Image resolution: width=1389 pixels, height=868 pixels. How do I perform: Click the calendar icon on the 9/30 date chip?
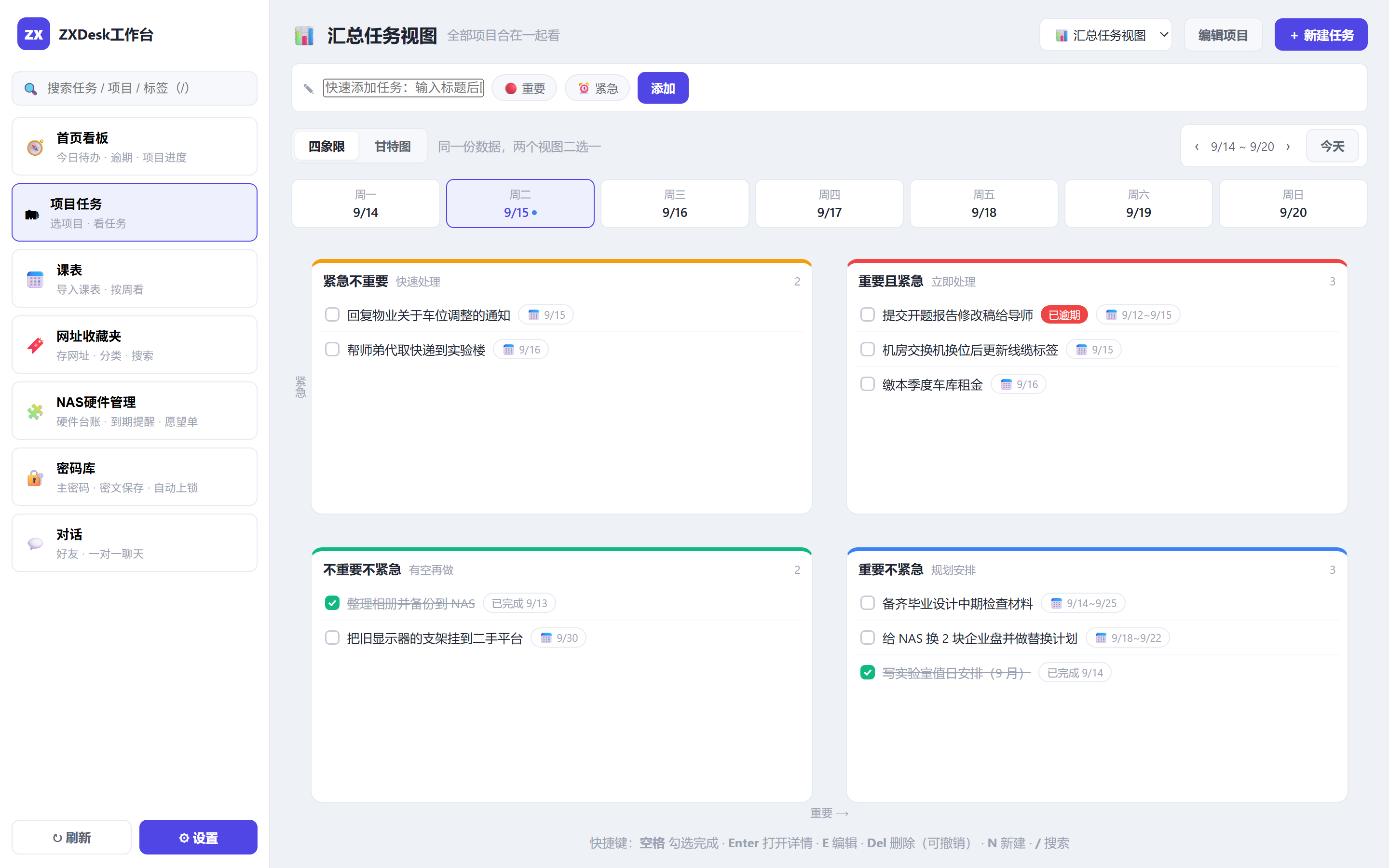(546, 638)
